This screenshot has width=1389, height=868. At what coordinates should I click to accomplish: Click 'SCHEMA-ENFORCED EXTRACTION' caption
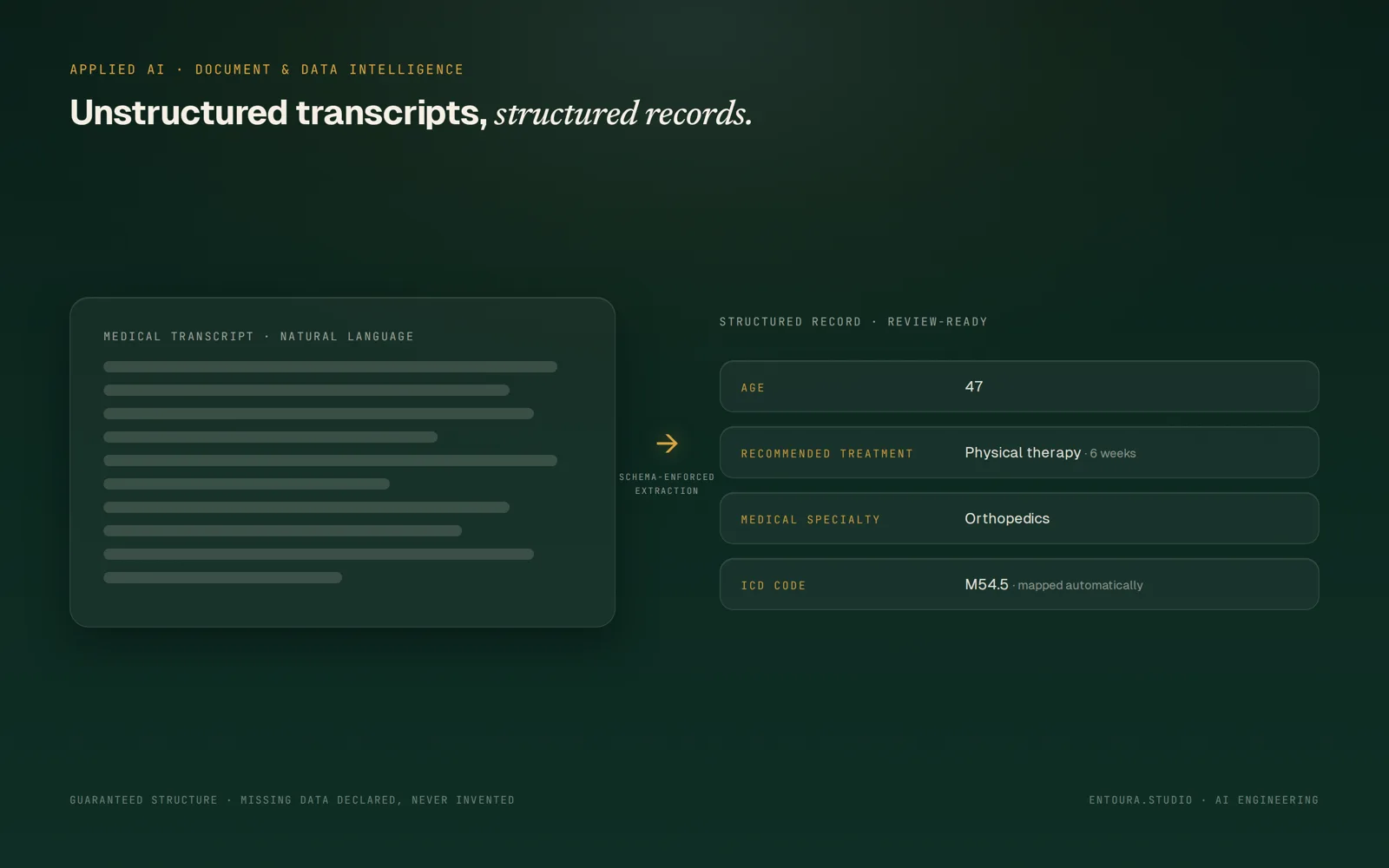[667, 484]
